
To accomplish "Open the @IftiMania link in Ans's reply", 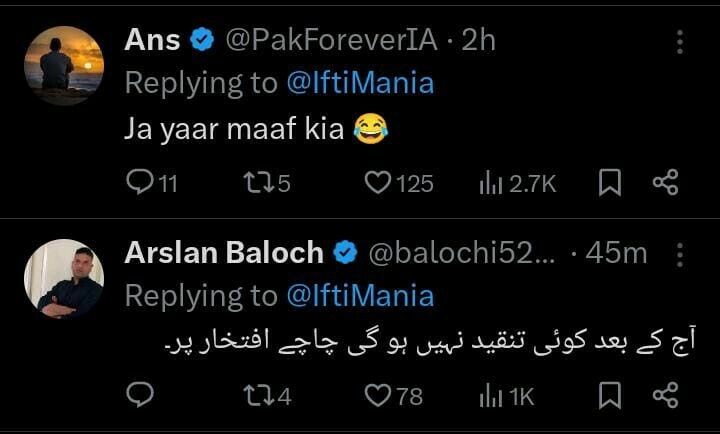I will click(360, 83).
